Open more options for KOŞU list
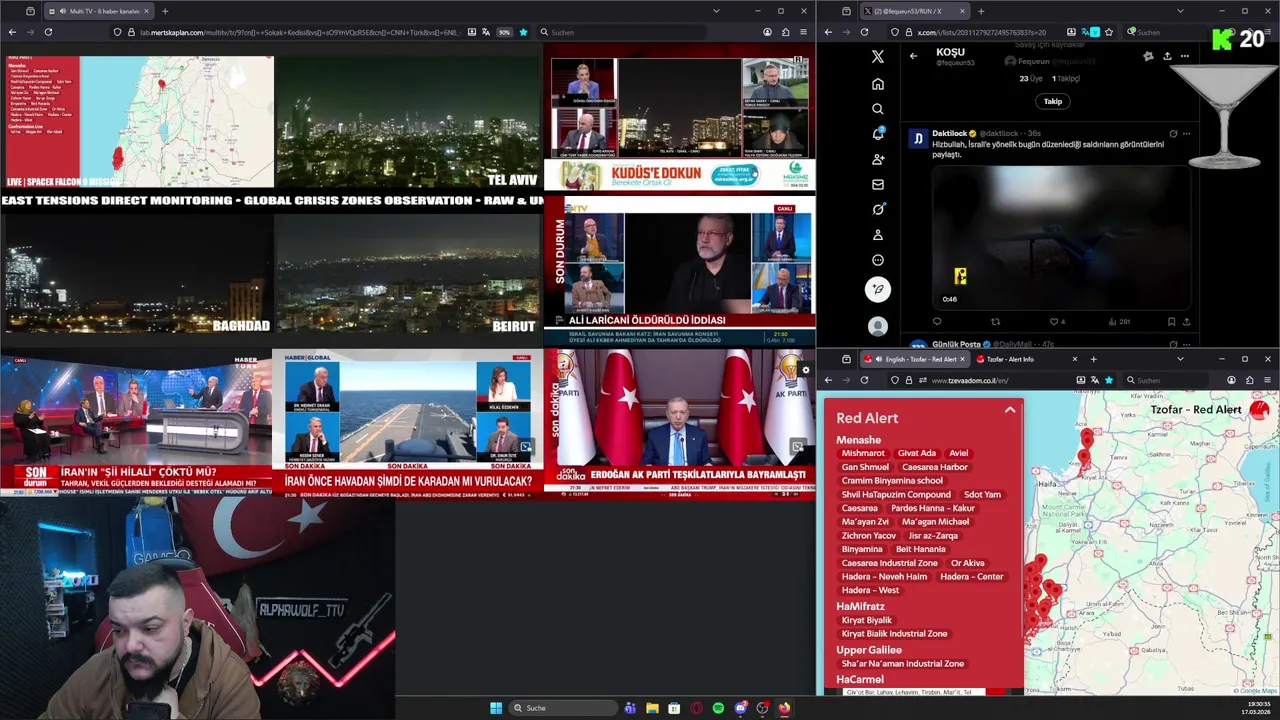Viewport: 1280px width, 720px height. click(x=1185, y=56)
